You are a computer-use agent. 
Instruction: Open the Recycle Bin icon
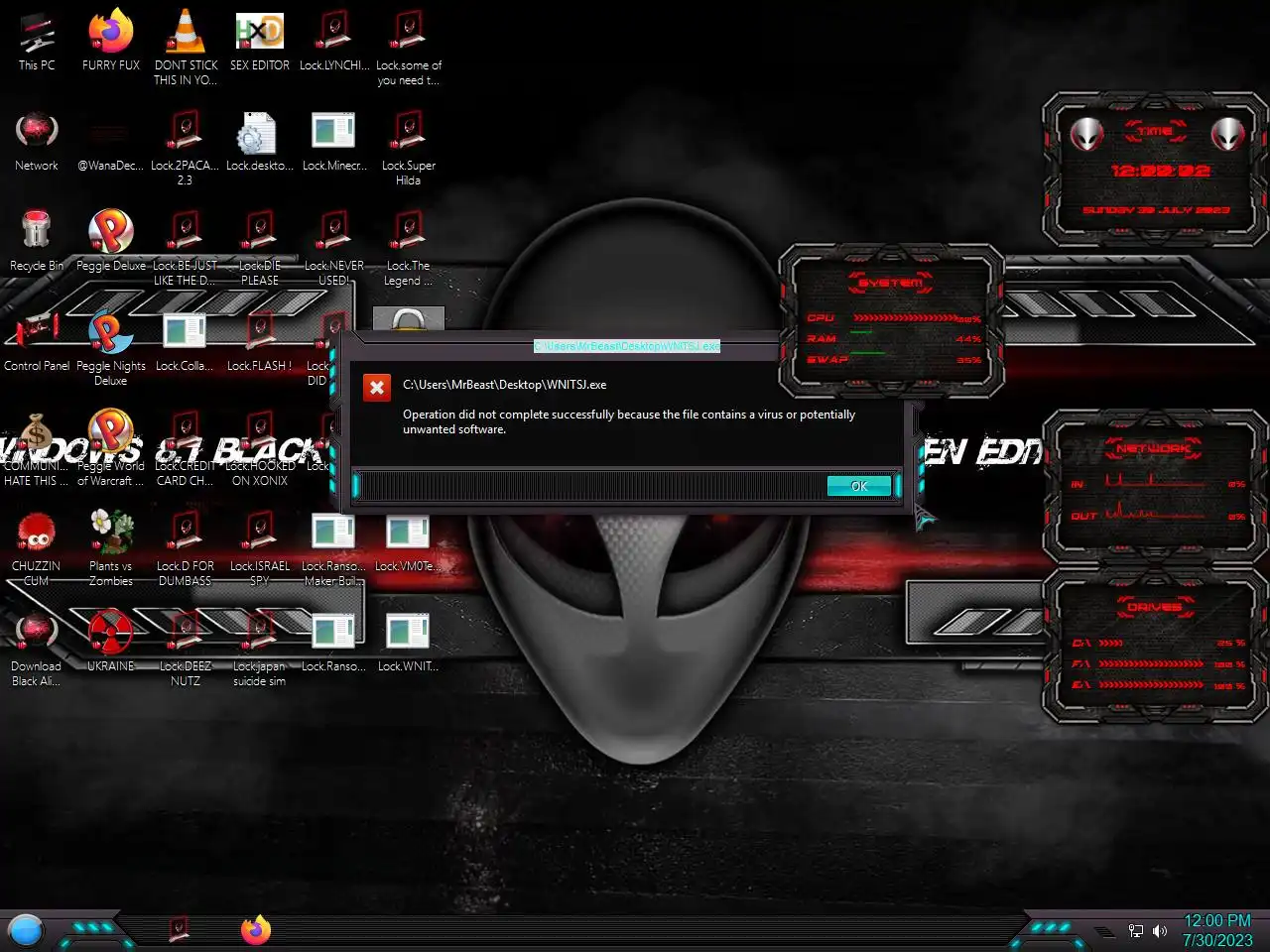37,242
